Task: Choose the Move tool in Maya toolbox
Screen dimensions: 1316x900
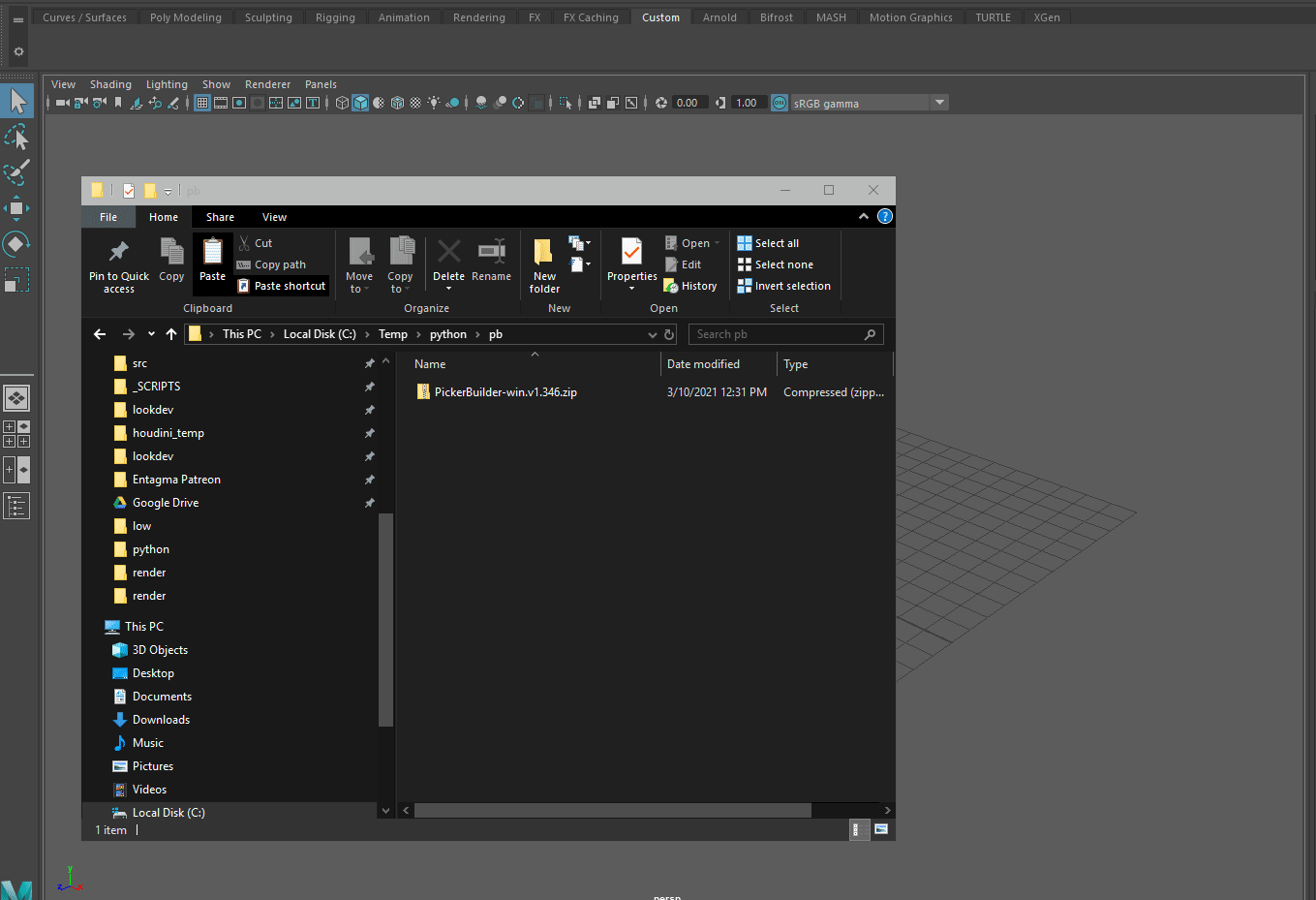Action: pyautogui.click(x=16, y=208)
